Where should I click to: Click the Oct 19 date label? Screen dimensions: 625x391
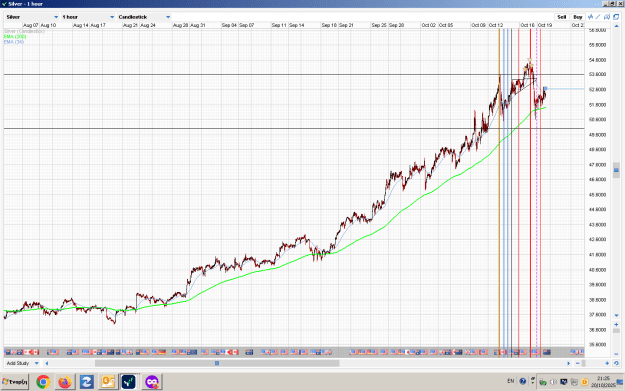pyautogui.click(x=545, y=25)
